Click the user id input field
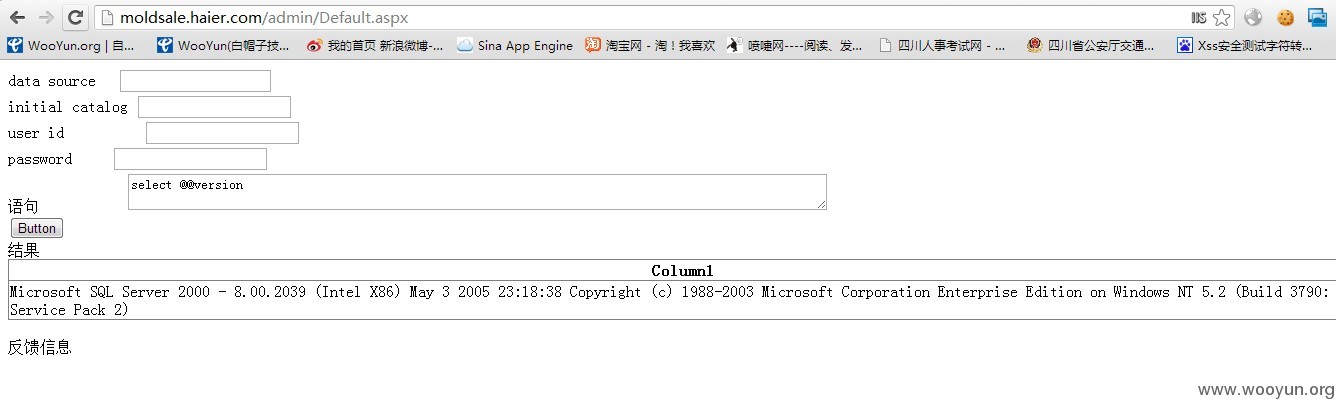The image size is (1336, 399). (222, 133)
